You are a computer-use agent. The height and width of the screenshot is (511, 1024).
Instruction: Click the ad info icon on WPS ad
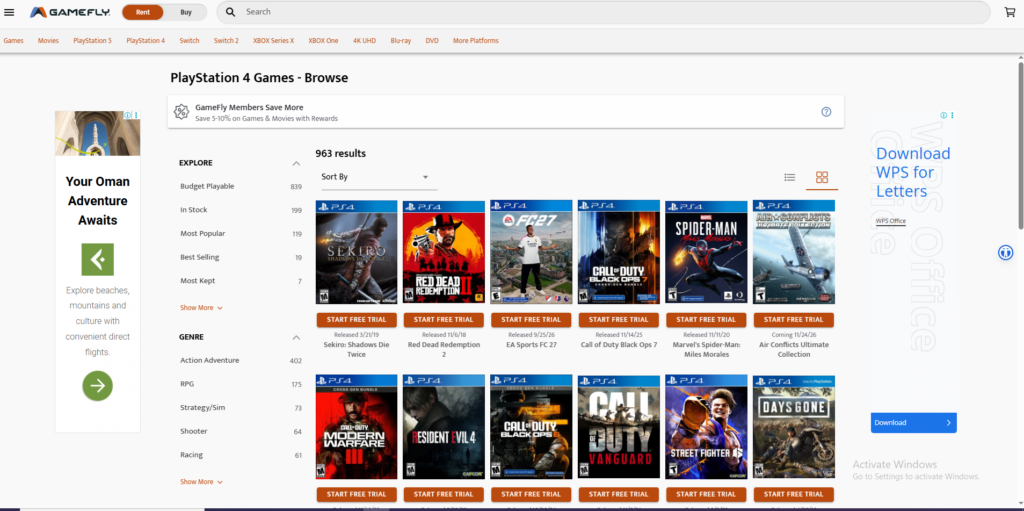(944, 115)
